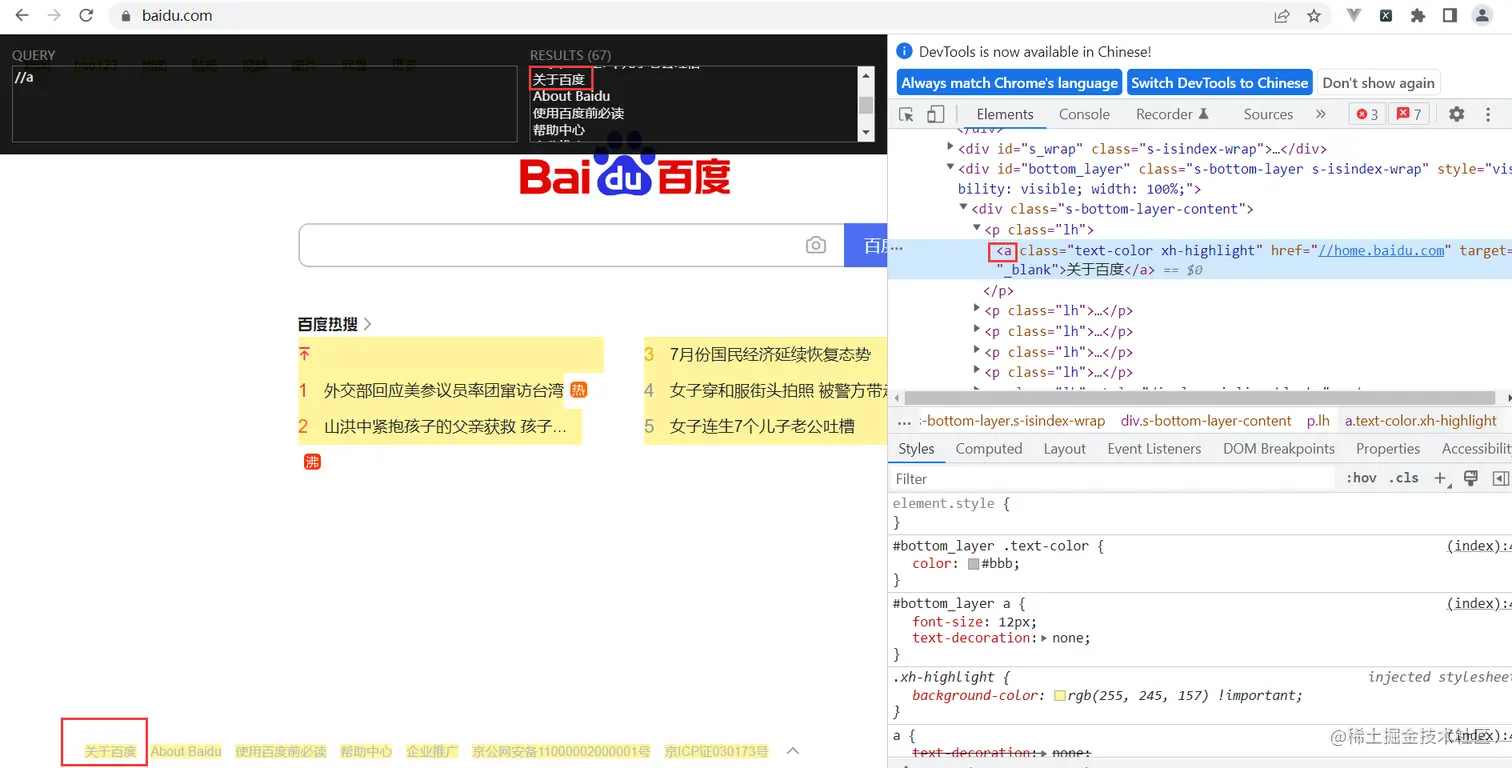Collapse the open p class lh node
Screen dimensions: 1512x768
(x=977, y=229)
